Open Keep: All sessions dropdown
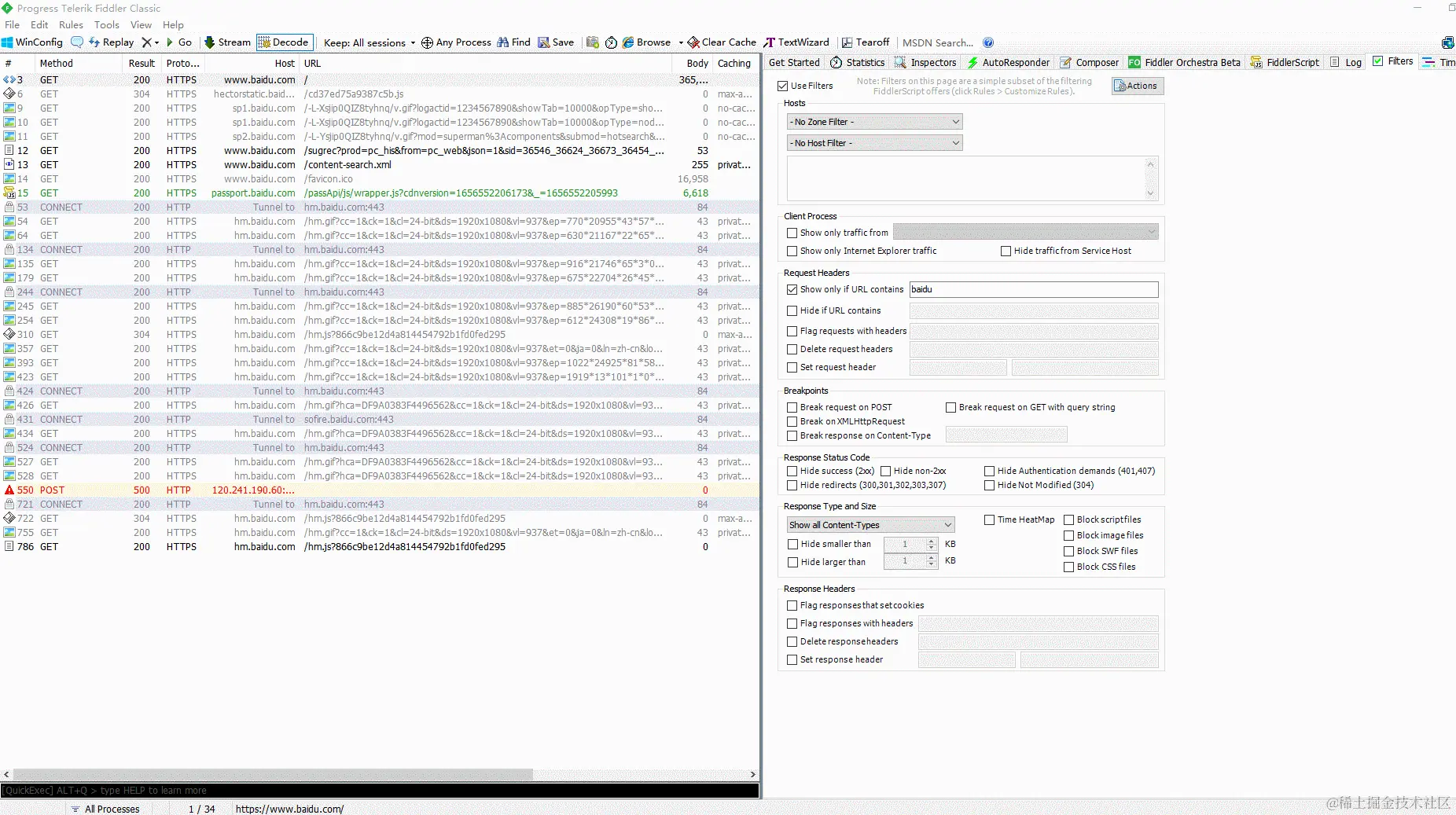Image resolution: width=1456 pixels, height=815 pixels. [370, 42]
